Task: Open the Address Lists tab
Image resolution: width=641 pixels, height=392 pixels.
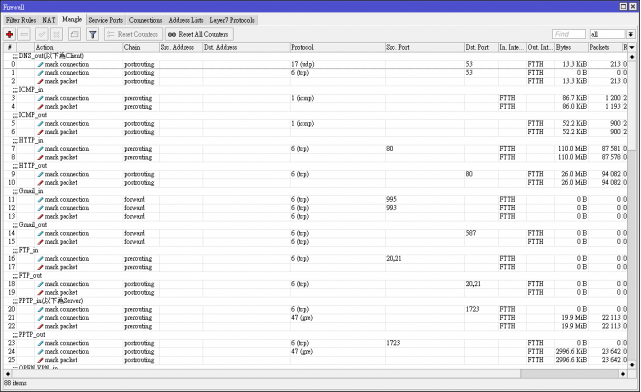Action: (x=186, y=20)
